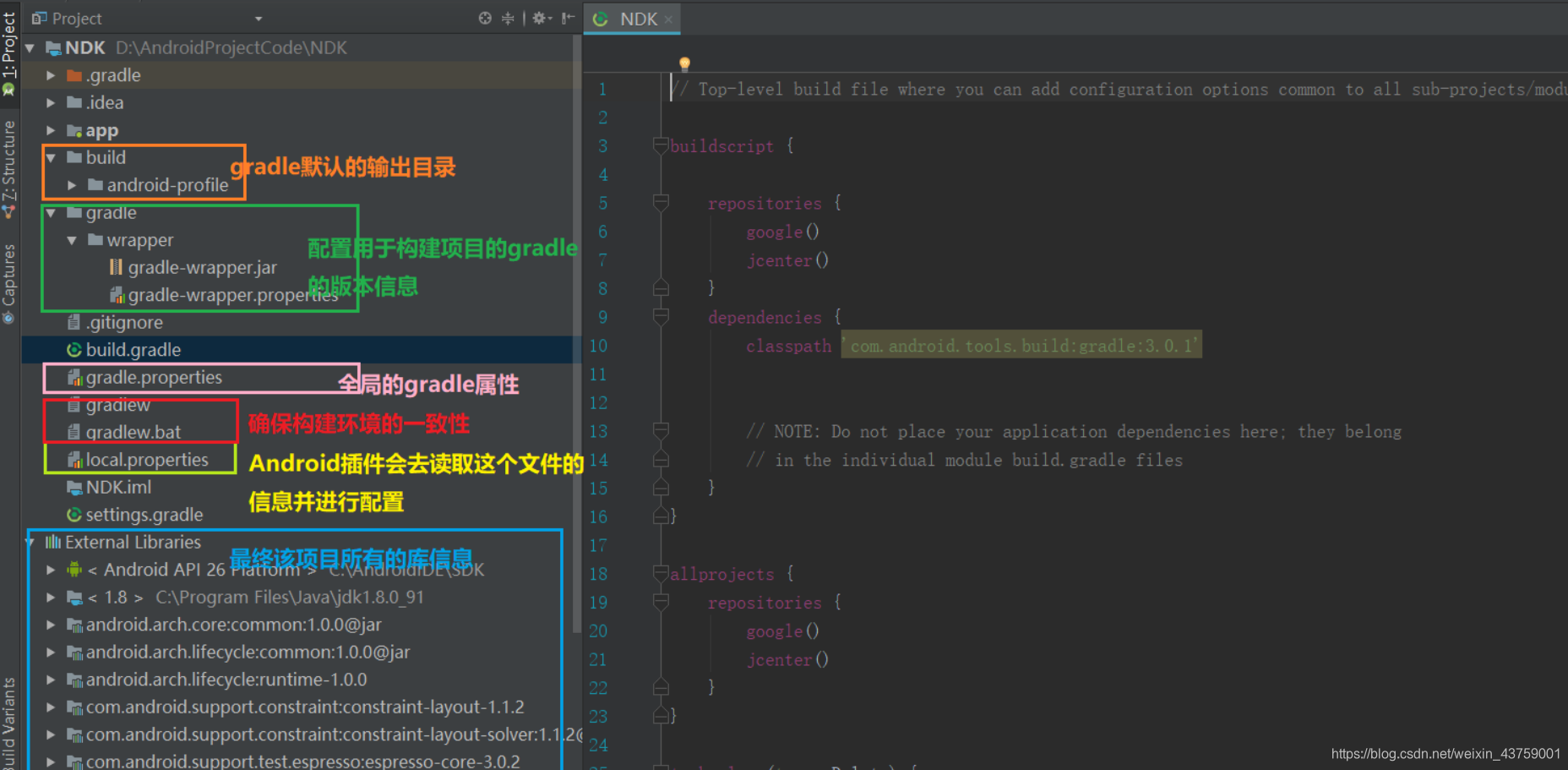The height and width of the screenshot is (770, 1568).
Task: Select the .gradle folder icon
Action: point(74,75)
